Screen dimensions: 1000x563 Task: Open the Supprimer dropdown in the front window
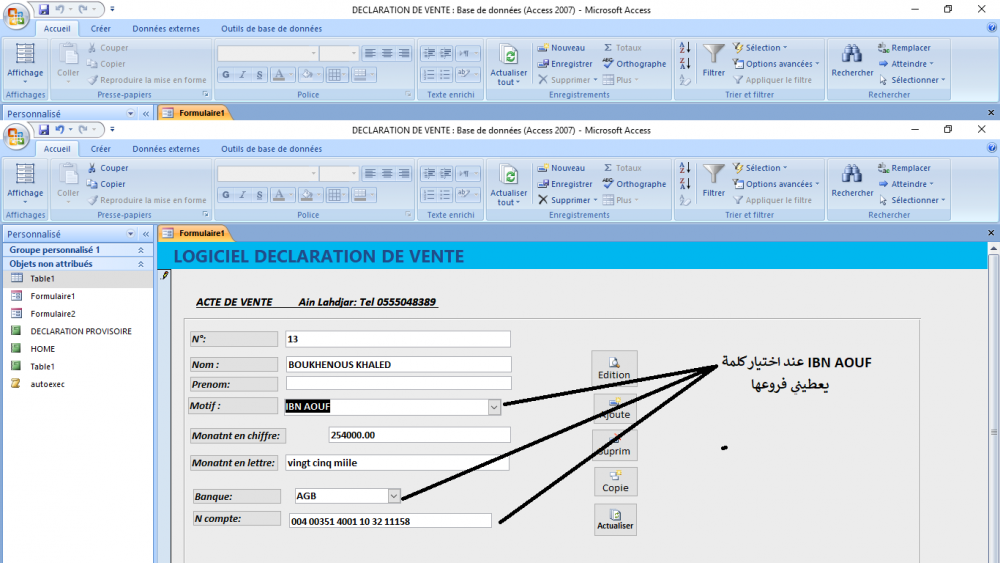coord(568,200)
